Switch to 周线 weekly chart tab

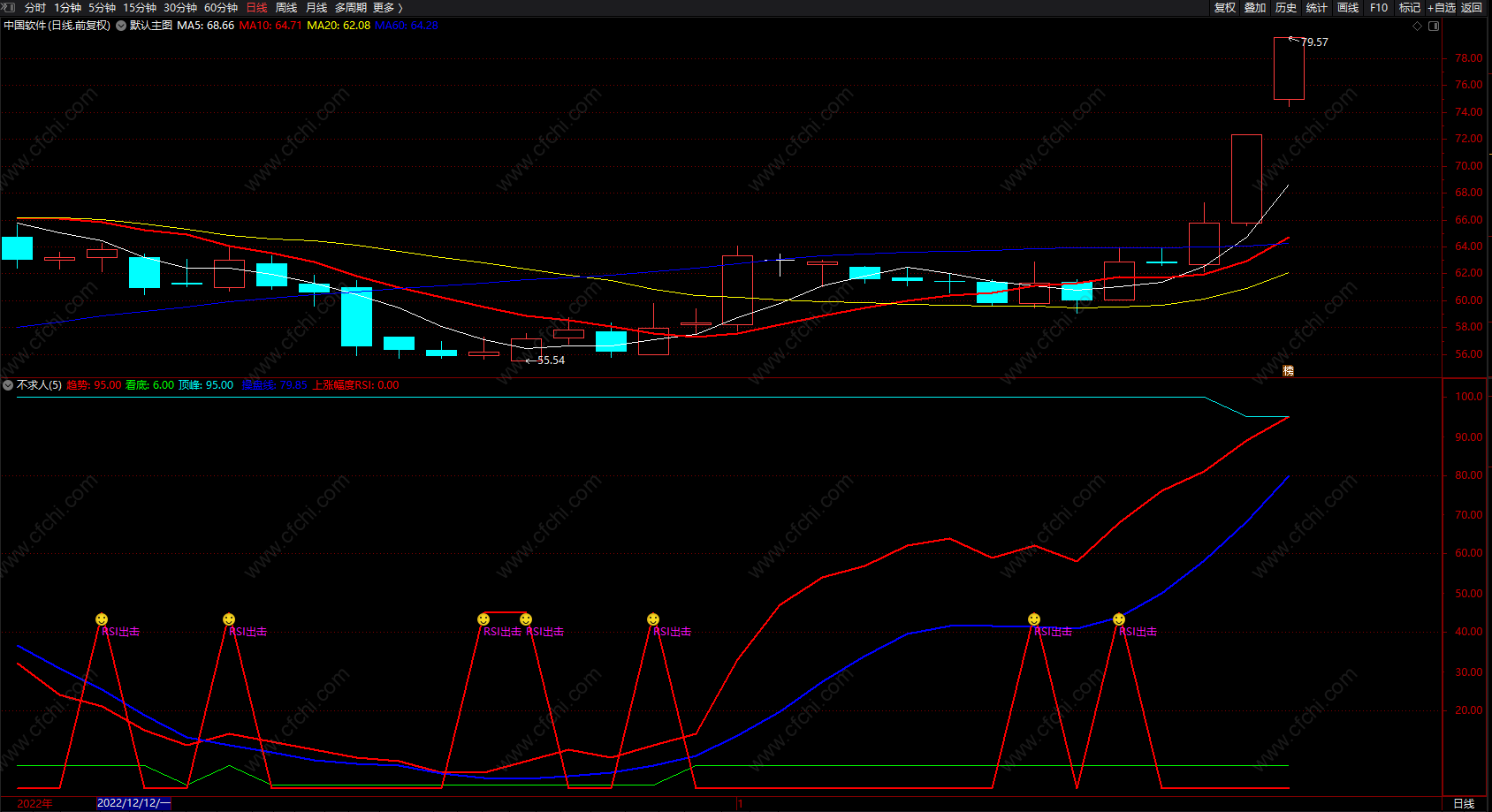[286, 7]
